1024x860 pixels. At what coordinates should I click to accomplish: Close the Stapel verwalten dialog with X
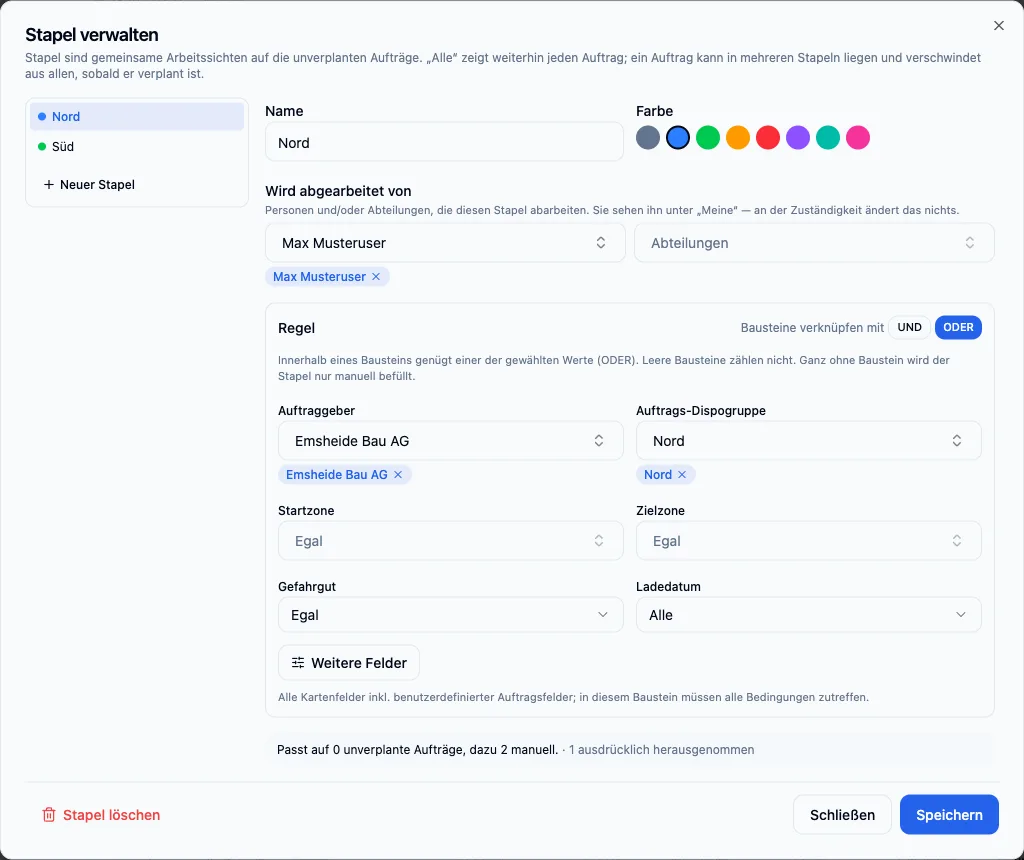(x=999, y=25)
